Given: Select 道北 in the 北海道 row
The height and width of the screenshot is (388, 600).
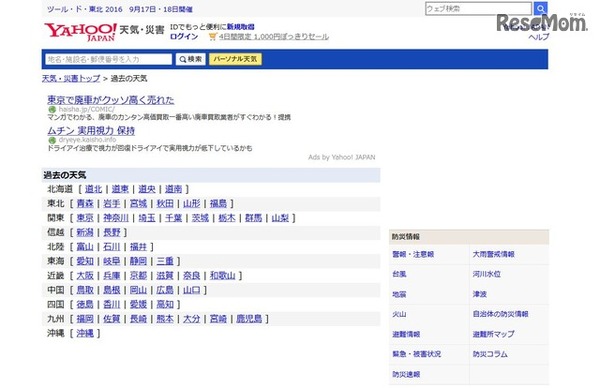Looking at the screenshot, I should click(x=94, y=189).
